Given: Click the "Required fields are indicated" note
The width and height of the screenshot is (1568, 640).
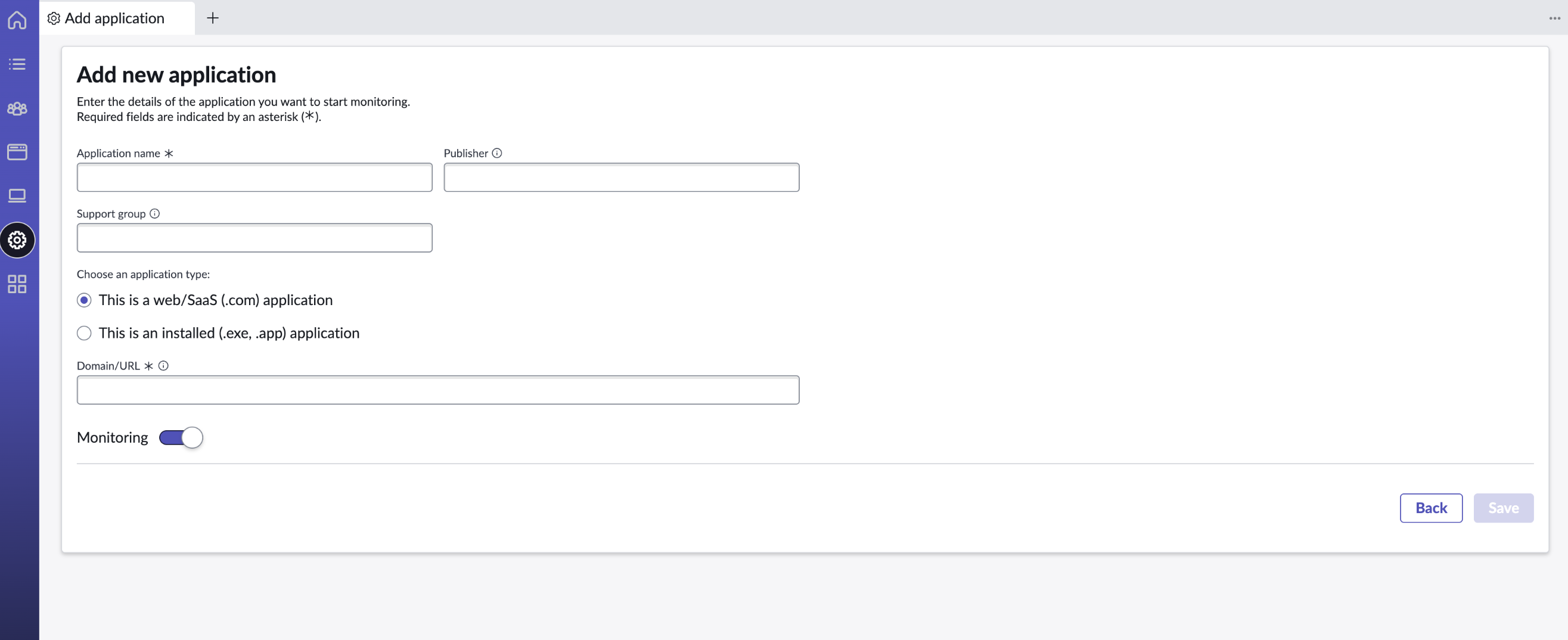Looking at the screenshot, I should 199,116.
